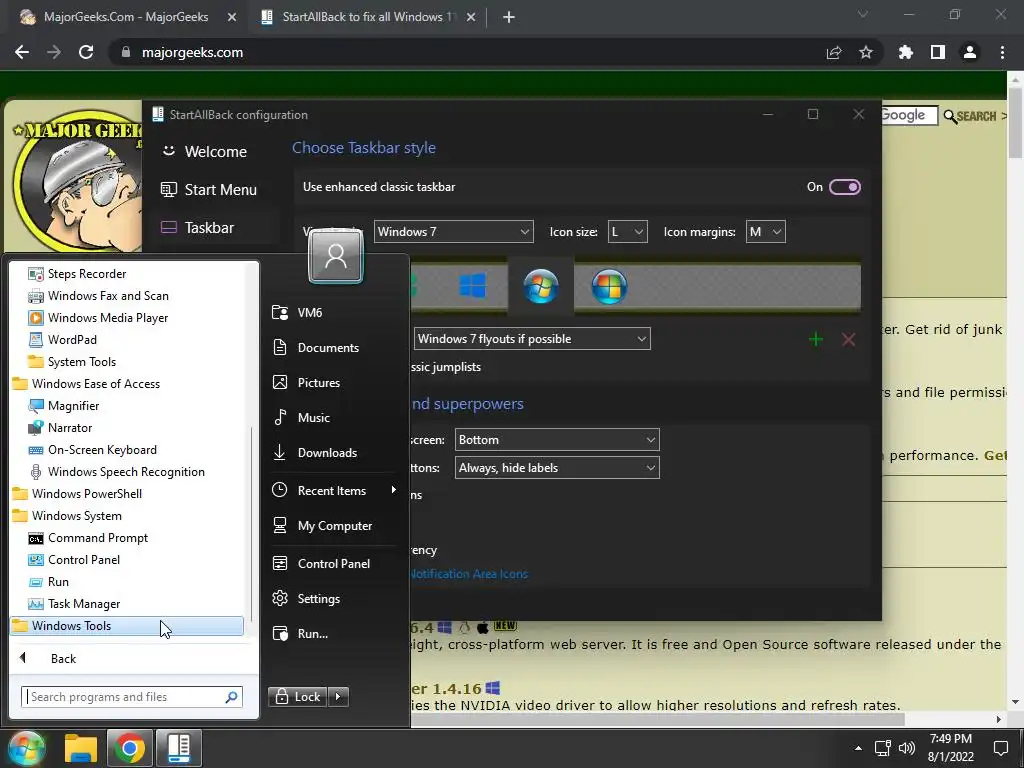Viewport: 1024px width, 768px height.
Task: Open the notification center icon
Action: coord(1000,748)
